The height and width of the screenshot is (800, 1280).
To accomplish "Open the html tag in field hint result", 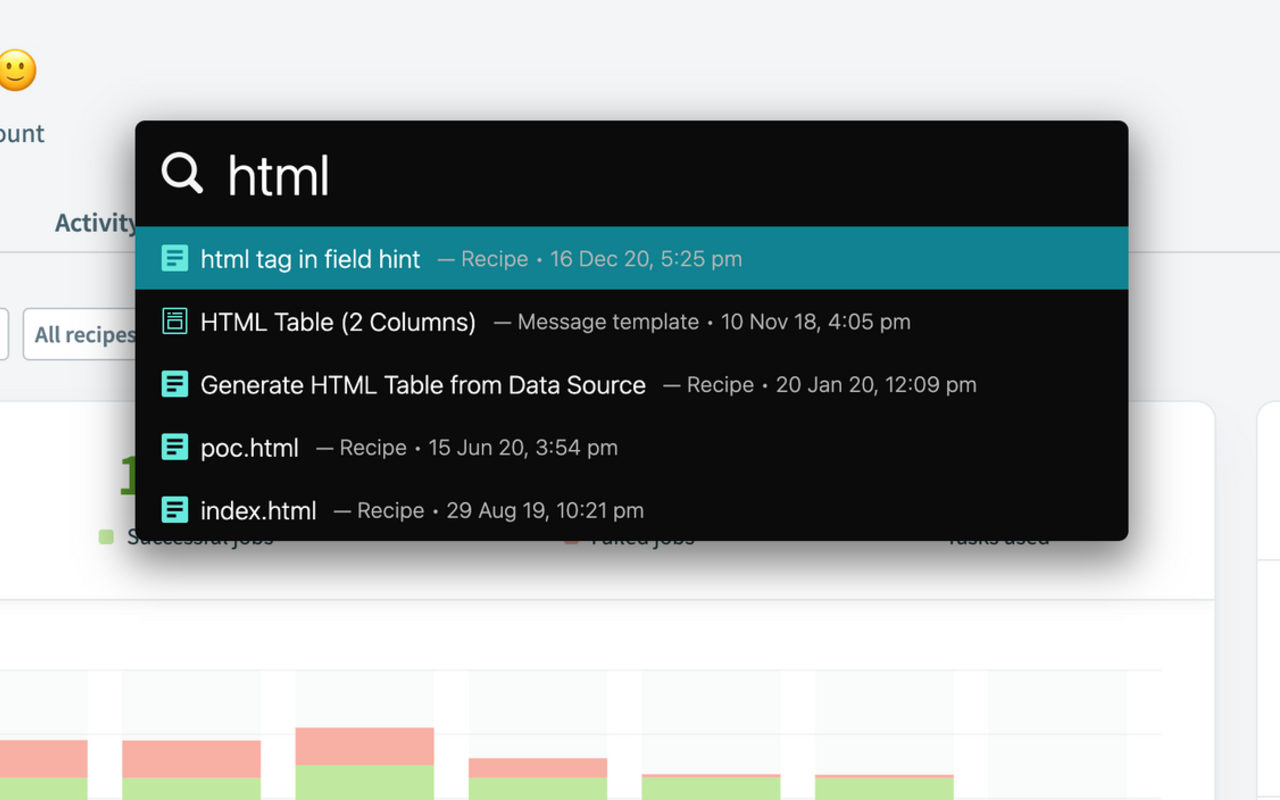I will [x=310, y=259].
